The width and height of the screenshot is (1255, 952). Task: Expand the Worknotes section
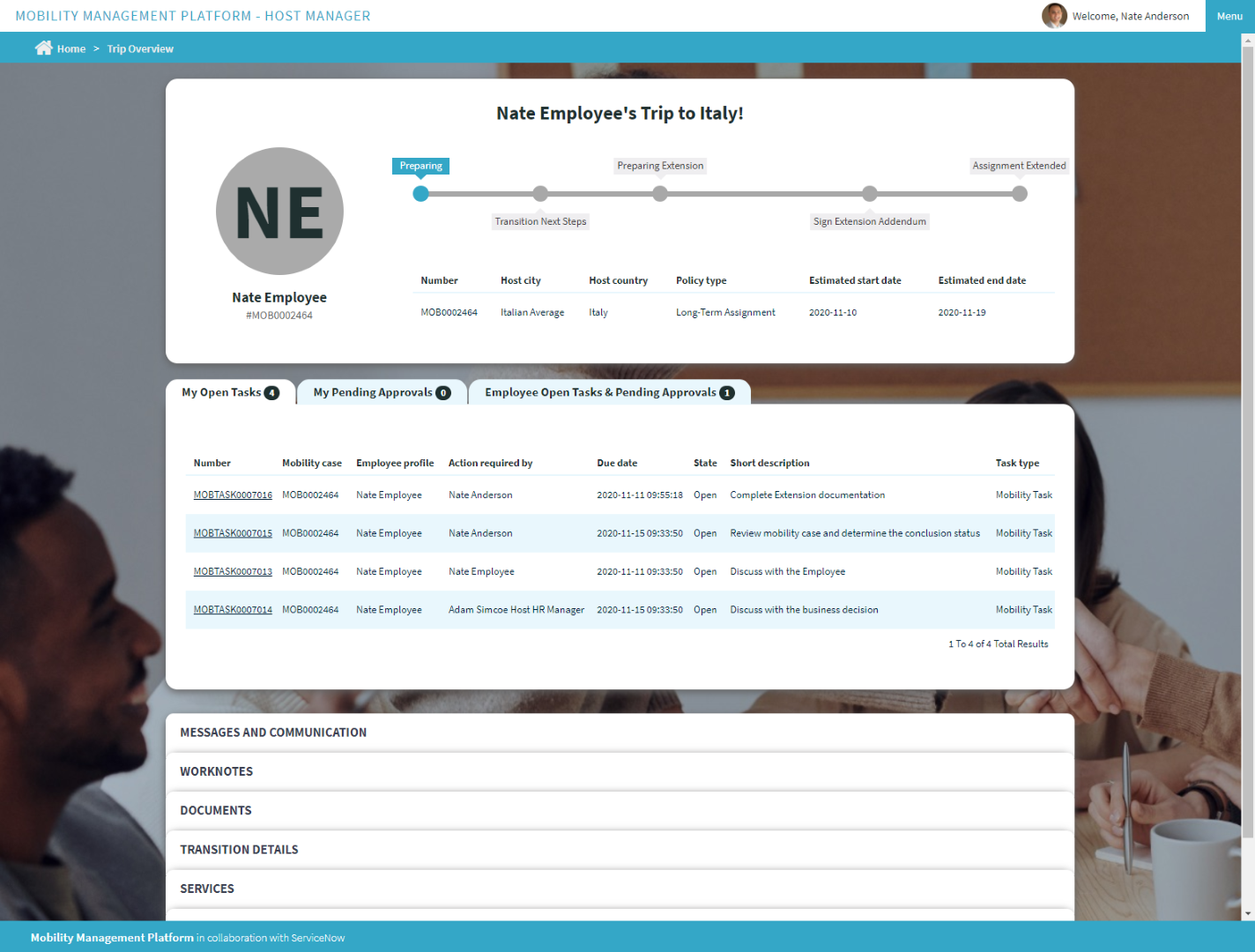pyautogui.click(x=217, y=771)
